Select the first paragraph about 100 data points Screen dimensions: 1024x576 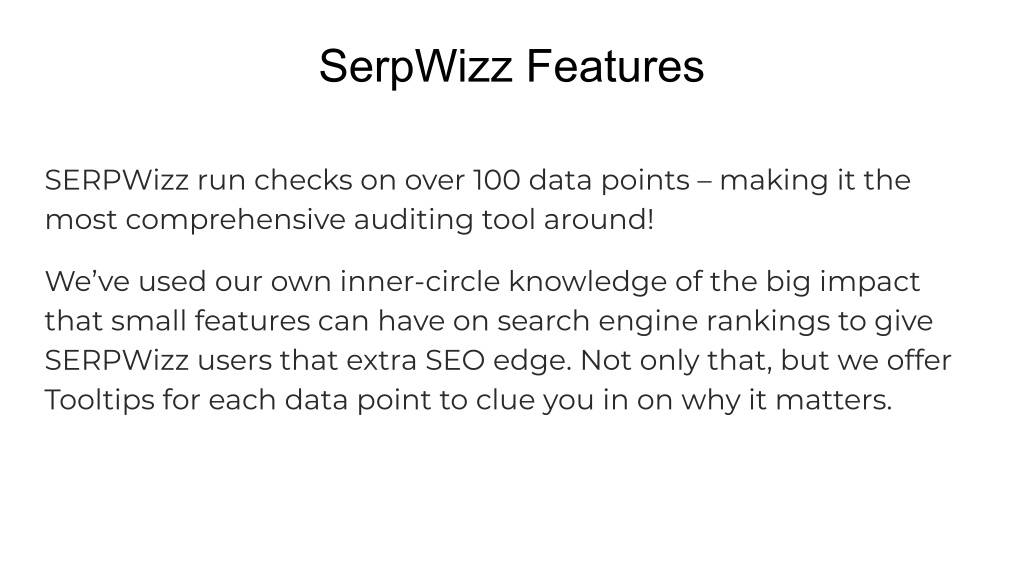[x=477, y=200]
